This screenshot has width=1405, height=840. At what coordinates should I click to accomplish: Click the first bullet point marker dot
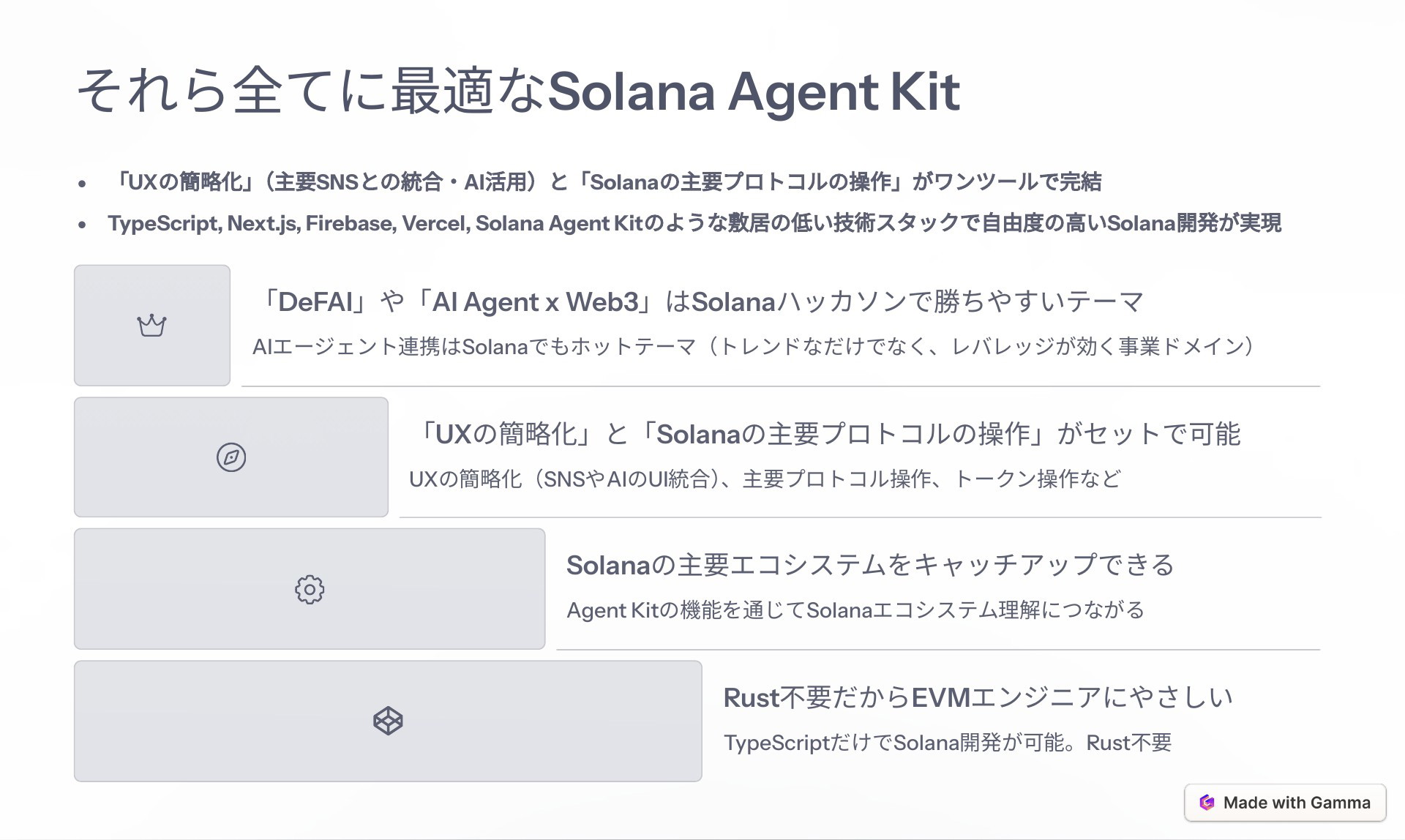[x=82, y=183]
